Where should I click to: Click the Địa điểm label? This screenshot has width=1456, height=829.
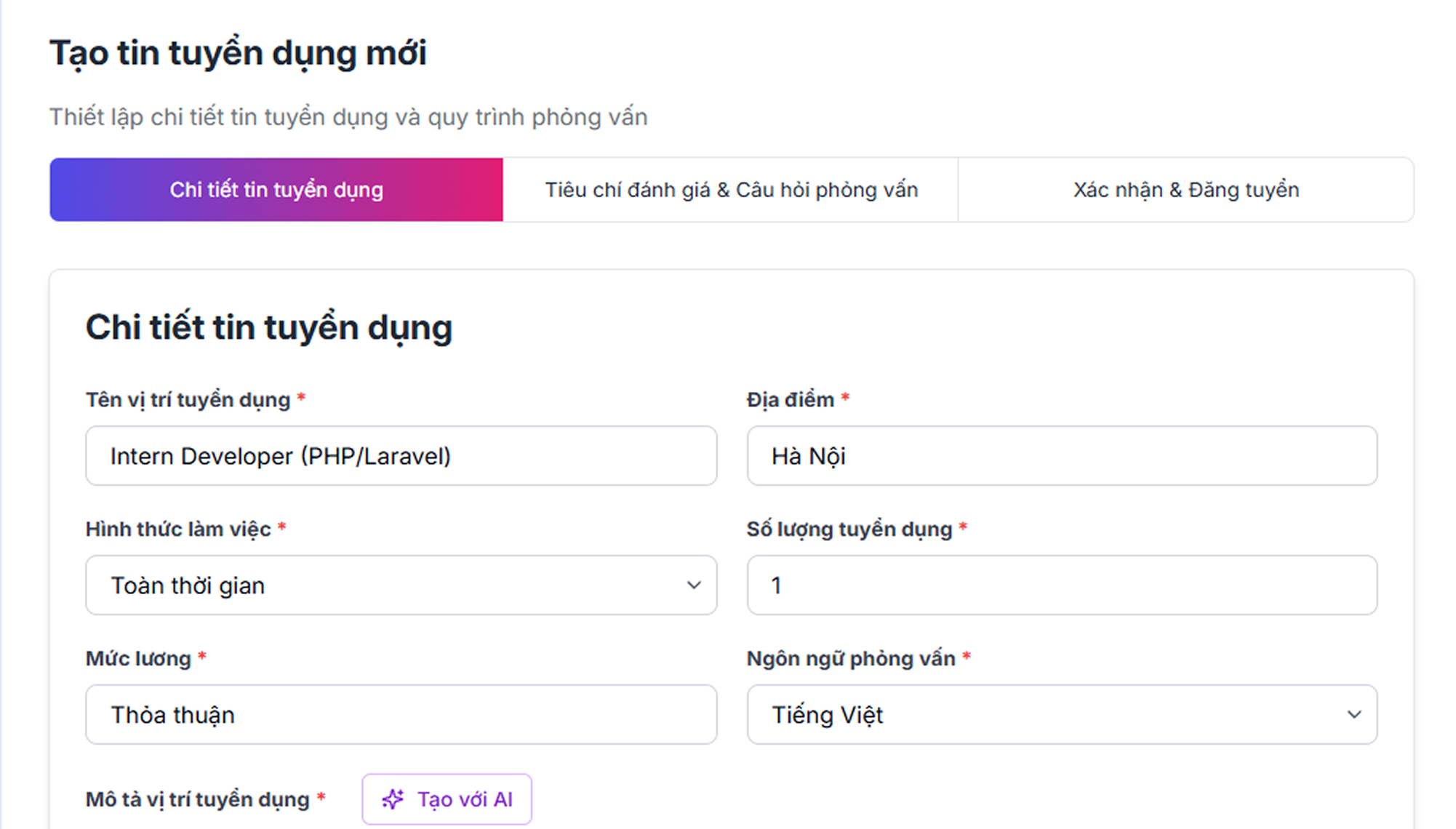point(791,400)
